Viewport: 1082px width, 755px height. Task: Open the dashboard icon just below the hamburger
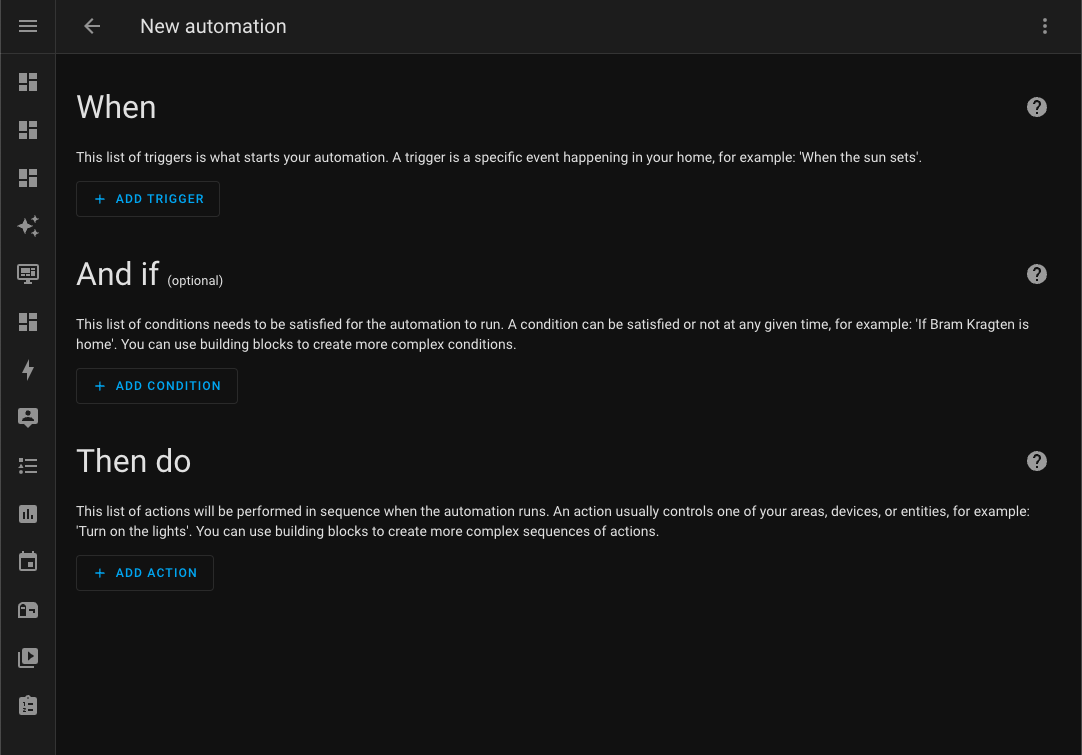[28, 82]
